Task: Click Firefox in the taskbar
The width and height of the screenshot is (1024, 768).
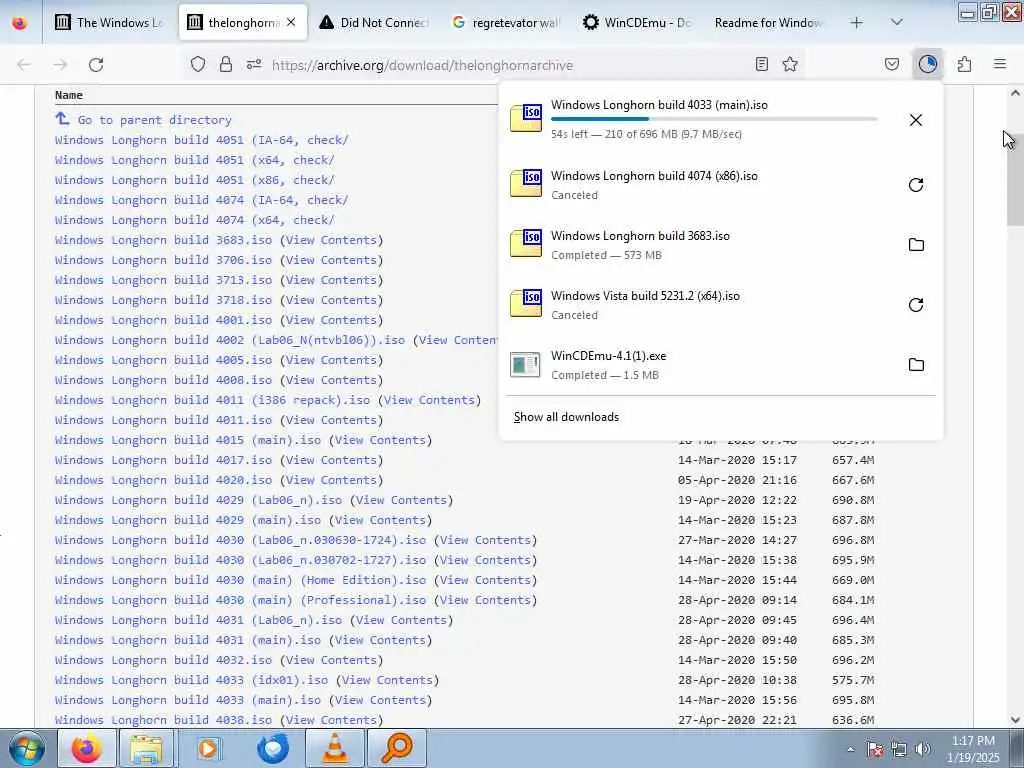Action: click(87, 748)
